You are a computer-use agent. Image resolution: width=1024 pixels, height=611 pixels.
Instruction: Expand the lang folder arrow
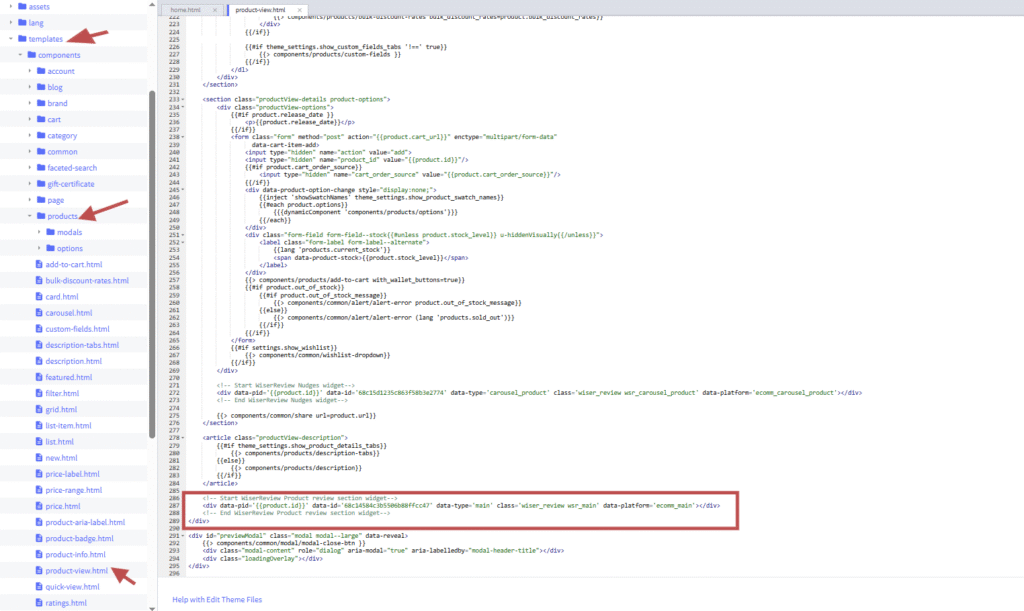[10, 22]
